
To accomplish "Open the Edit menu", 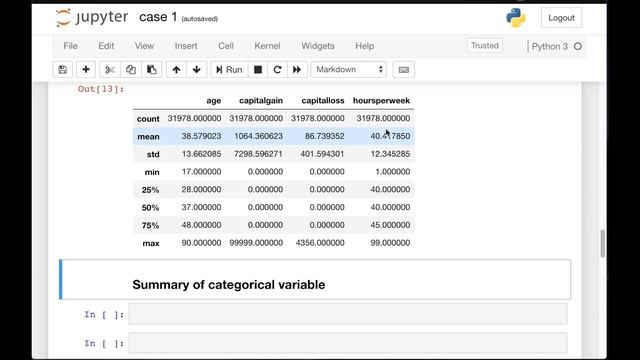I will click(x=106, y=46).
